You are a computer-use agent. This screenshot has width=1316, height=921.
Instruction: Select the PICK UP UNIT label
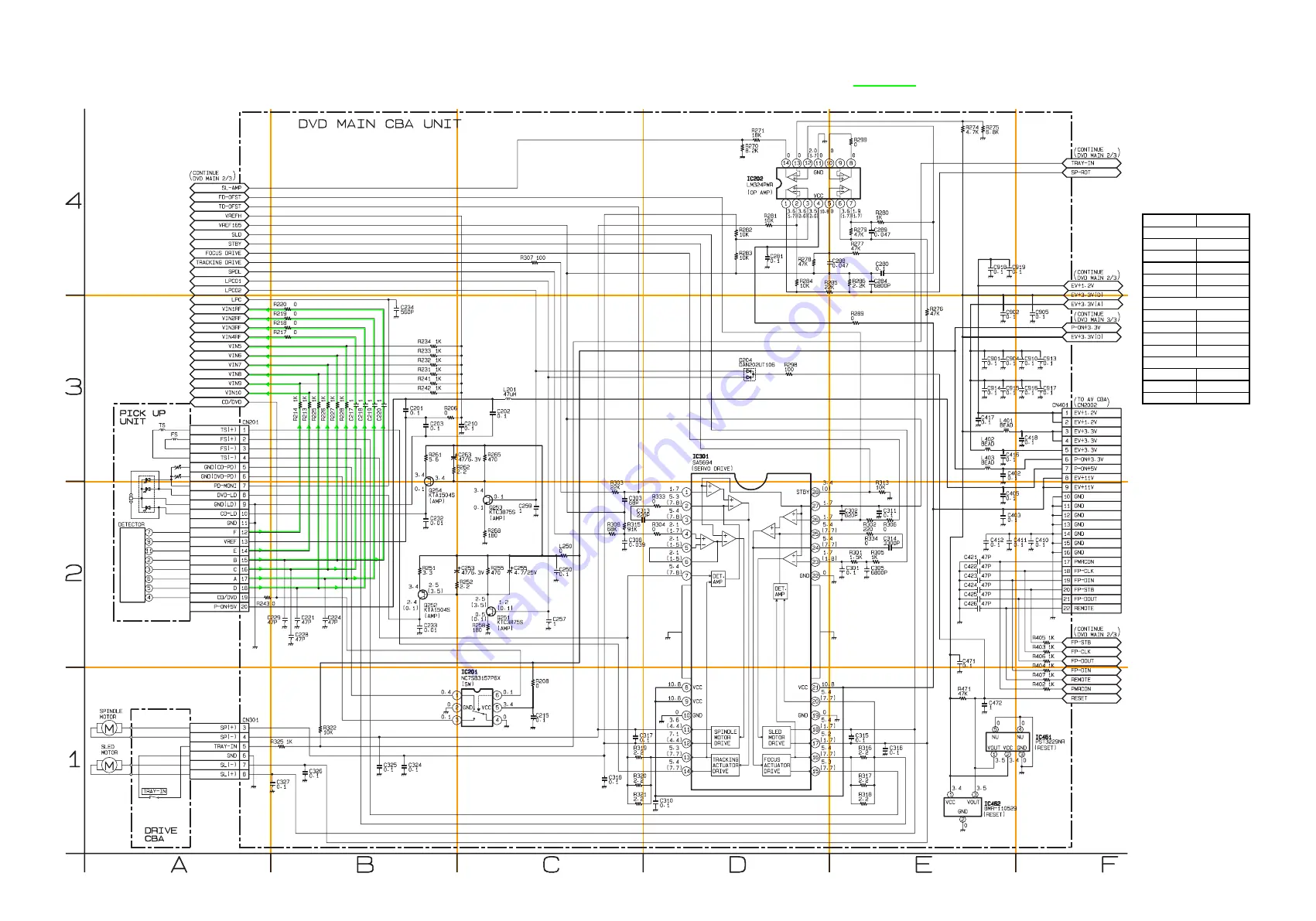[x=142, y=417]
